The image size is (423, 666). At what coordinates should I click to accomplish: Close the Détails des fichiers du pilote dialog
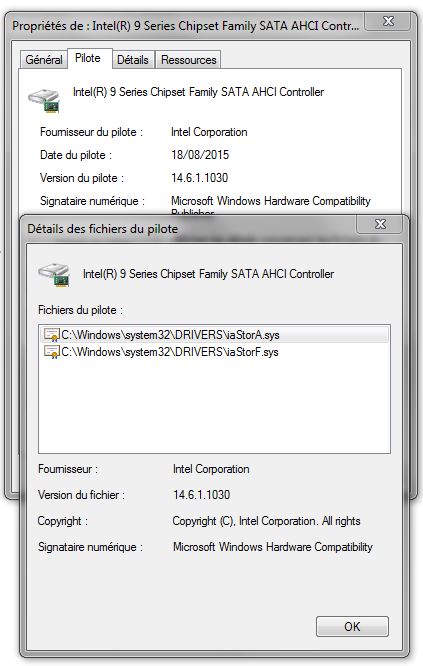click(380, 224)
